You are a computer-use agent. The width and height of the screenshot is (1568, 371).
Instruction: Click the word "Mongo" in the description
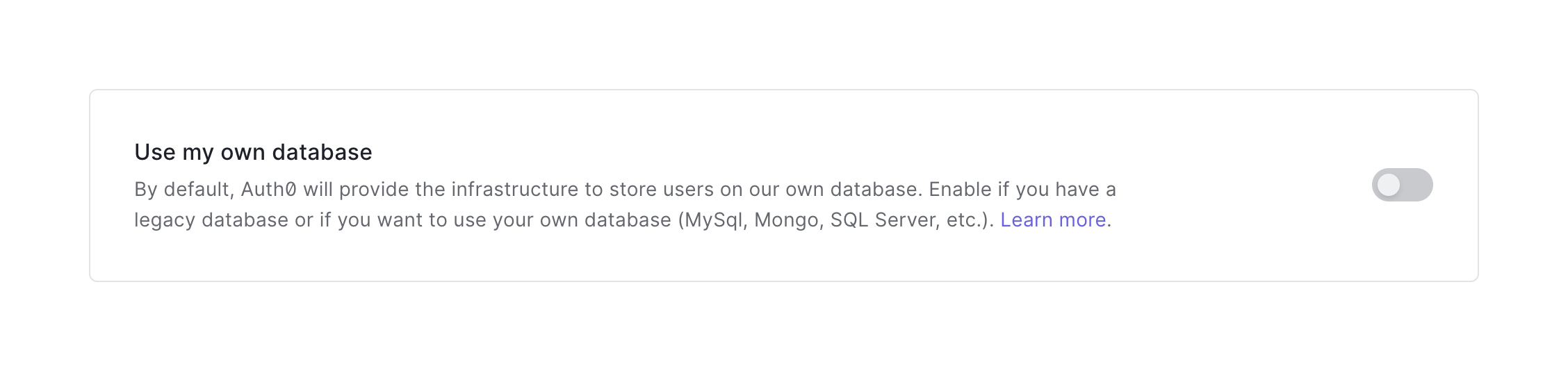pos(786,220)
